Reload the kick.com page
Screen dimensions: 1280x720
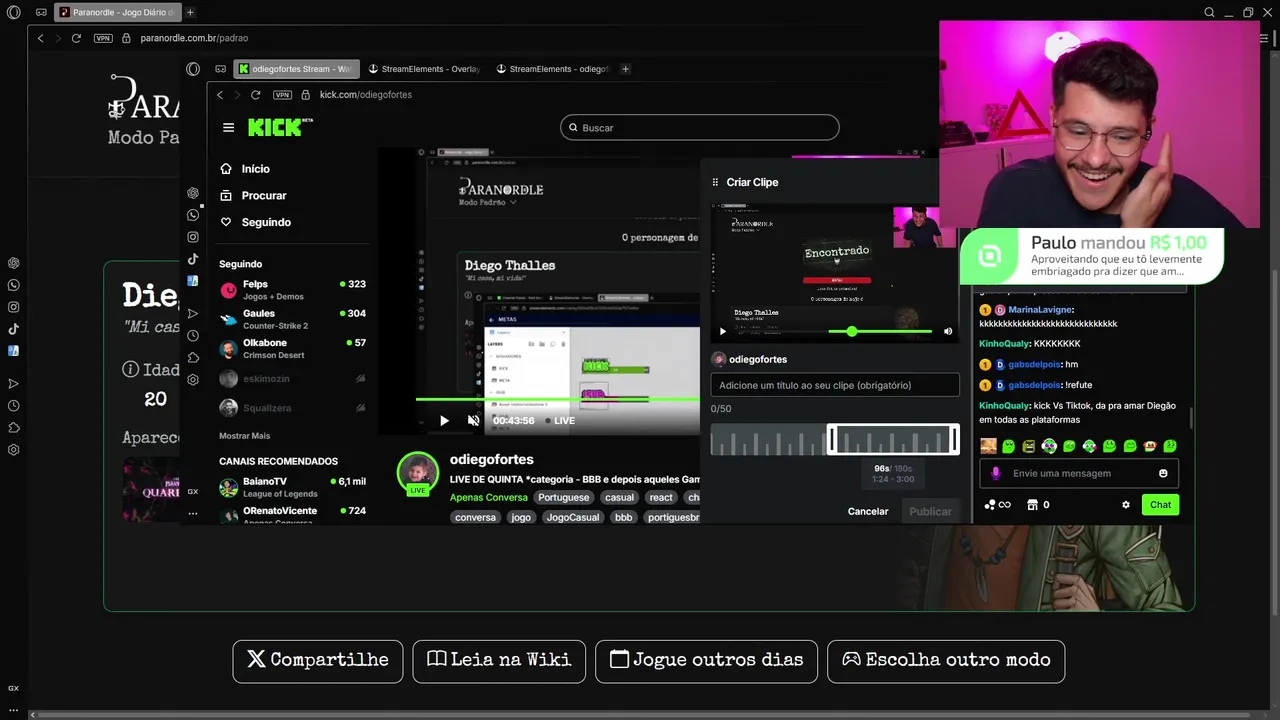(256, 95)
